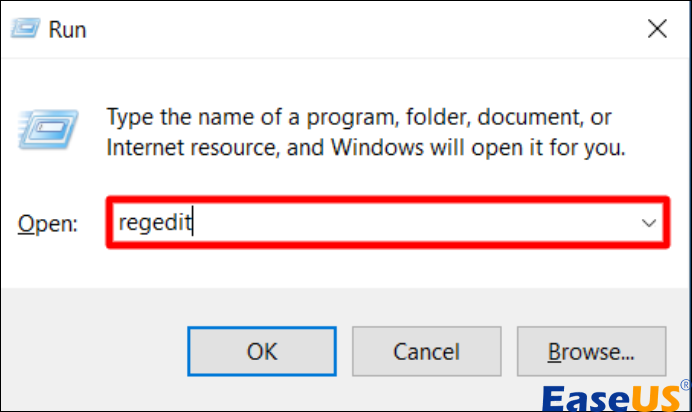Click the "Open:" label
The height and width of the screenshot is (412, 692).
[48, 224]
